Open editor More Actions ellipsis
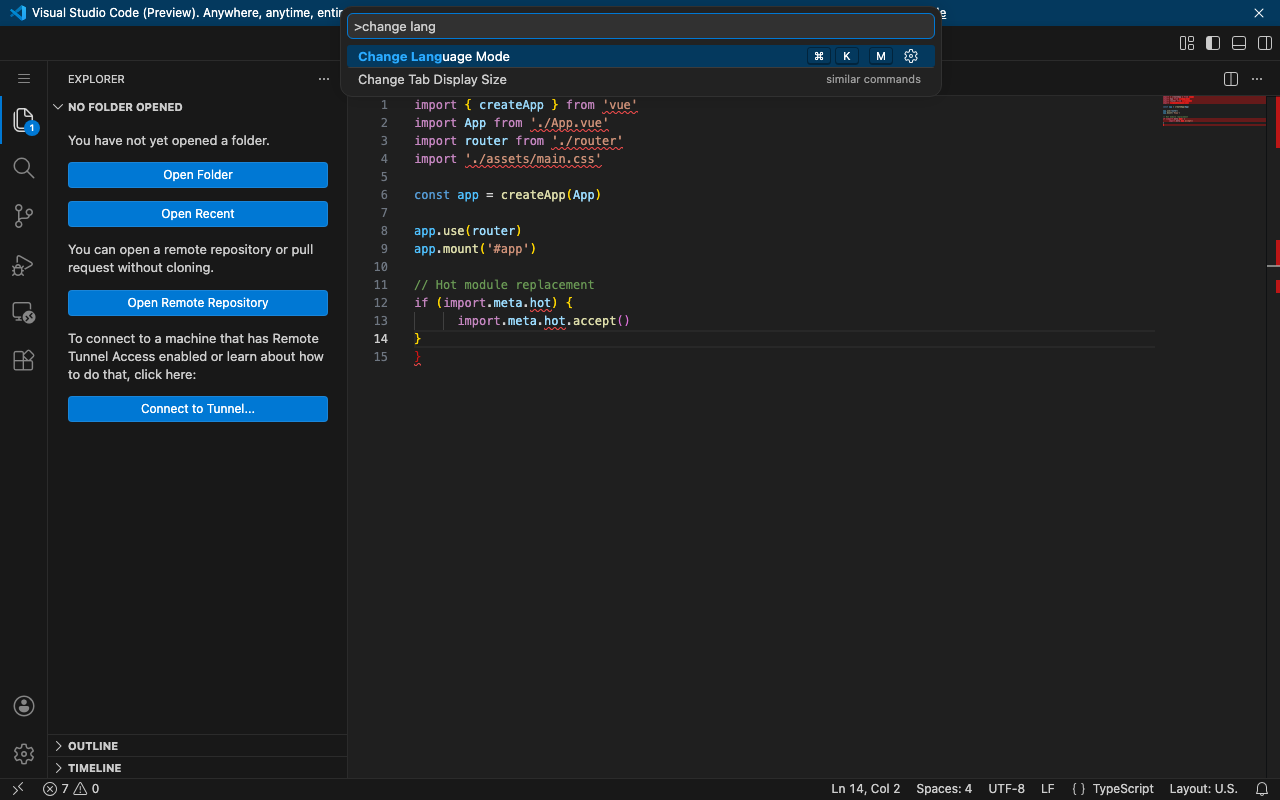The width and height of the screenshot is (1280, 800). 1257,79
